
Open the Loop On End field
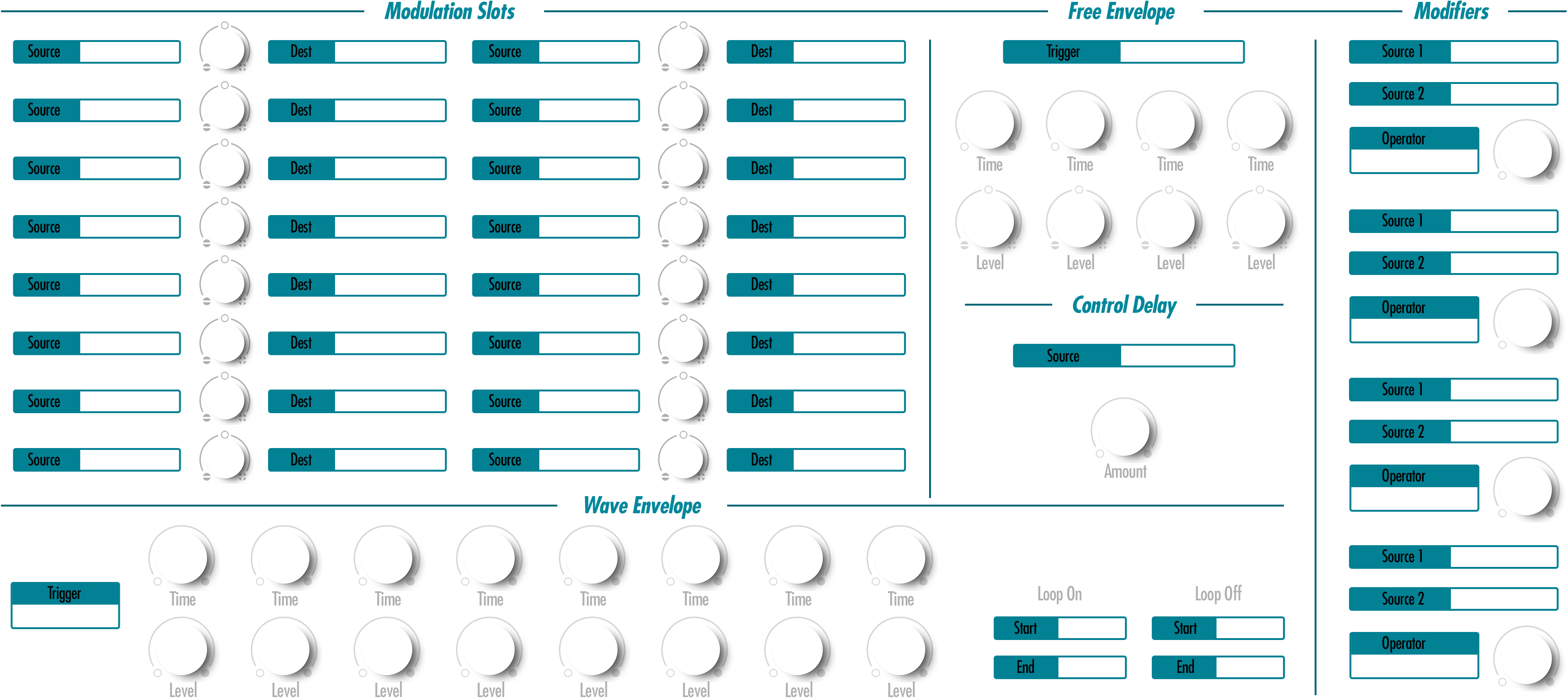[1060, 667]
